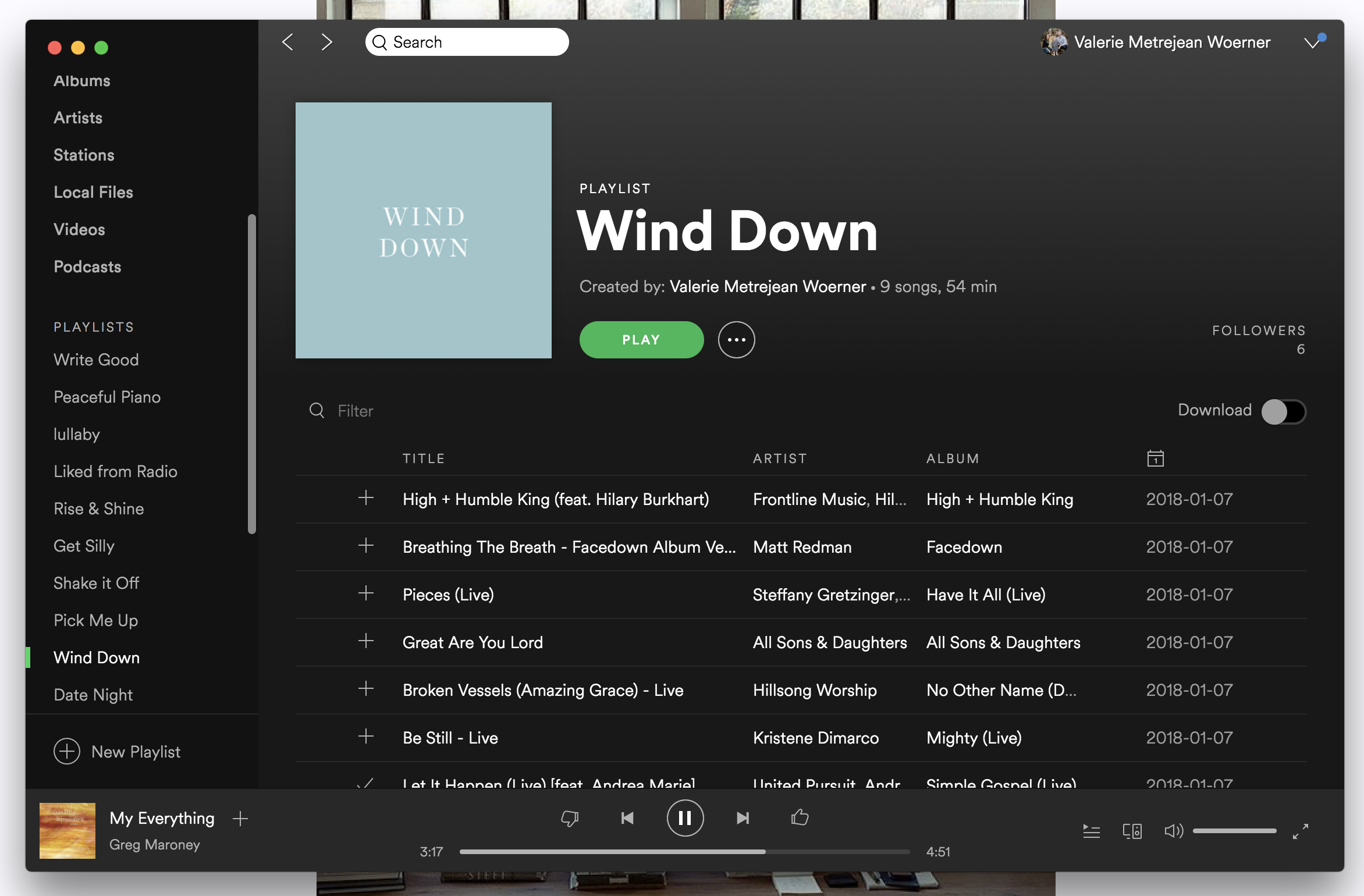Click the song progress bar
The image size is (1364, 896).
click(x=684, y=852)
